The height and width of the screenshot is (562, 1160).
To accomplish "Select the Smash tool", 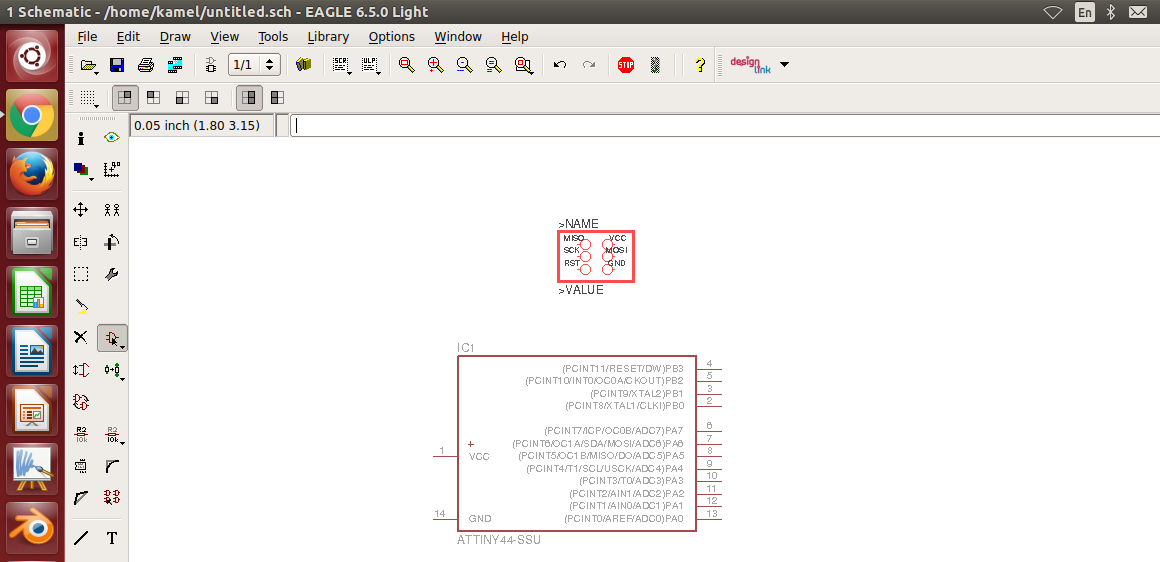I will 81,465.
